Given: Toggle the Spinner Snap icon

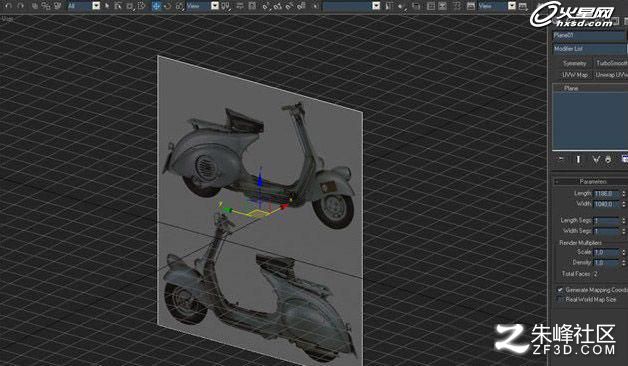Looking at the screenshot, I should point(301,6).
